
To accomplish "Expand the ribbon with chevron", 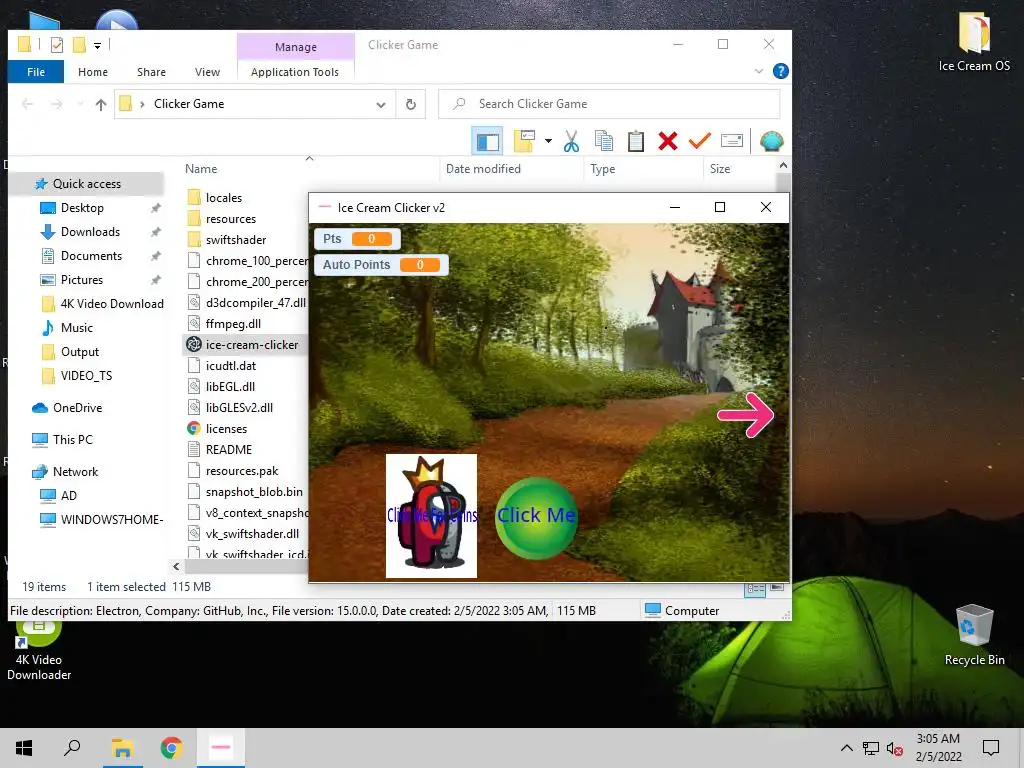I will pos(759,71).
